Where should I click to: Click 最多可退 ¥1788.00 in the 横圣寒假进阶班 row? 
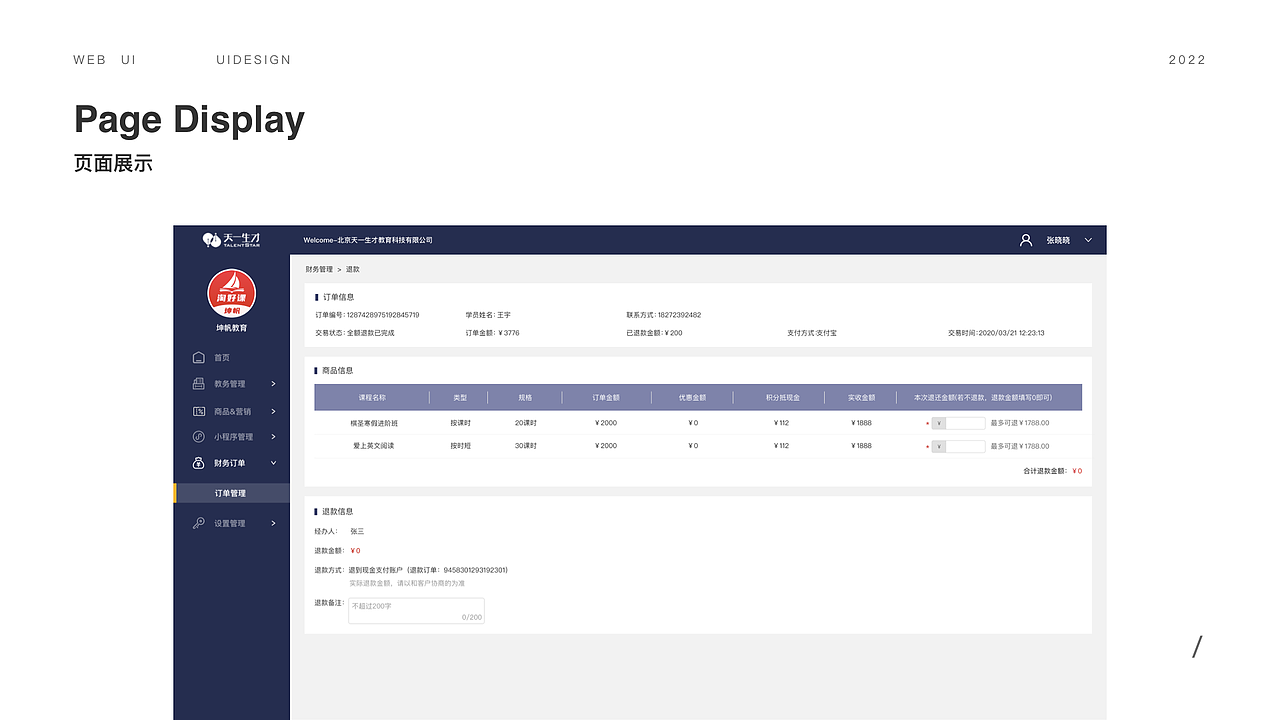[1020, 423]
